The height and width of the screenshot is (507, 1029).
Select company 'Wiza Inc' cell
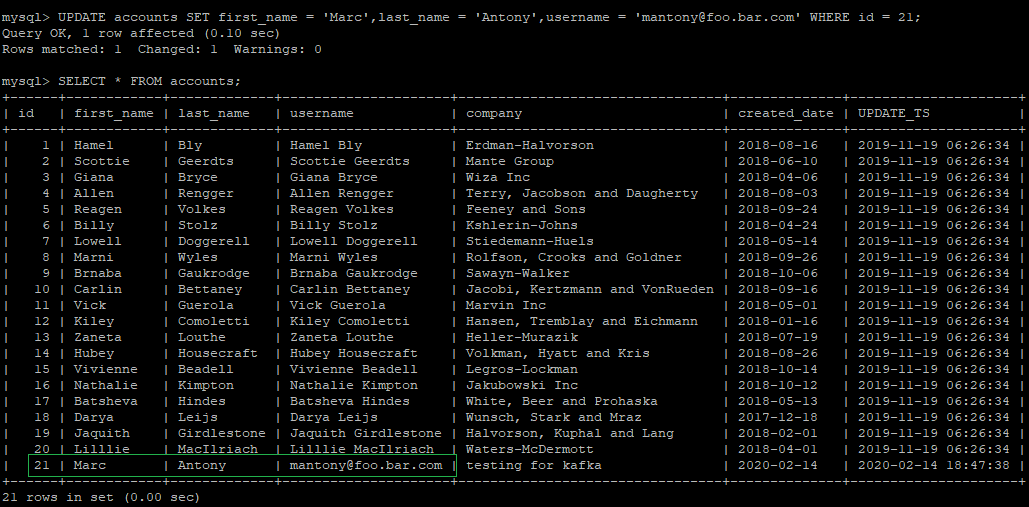(498, 177)
